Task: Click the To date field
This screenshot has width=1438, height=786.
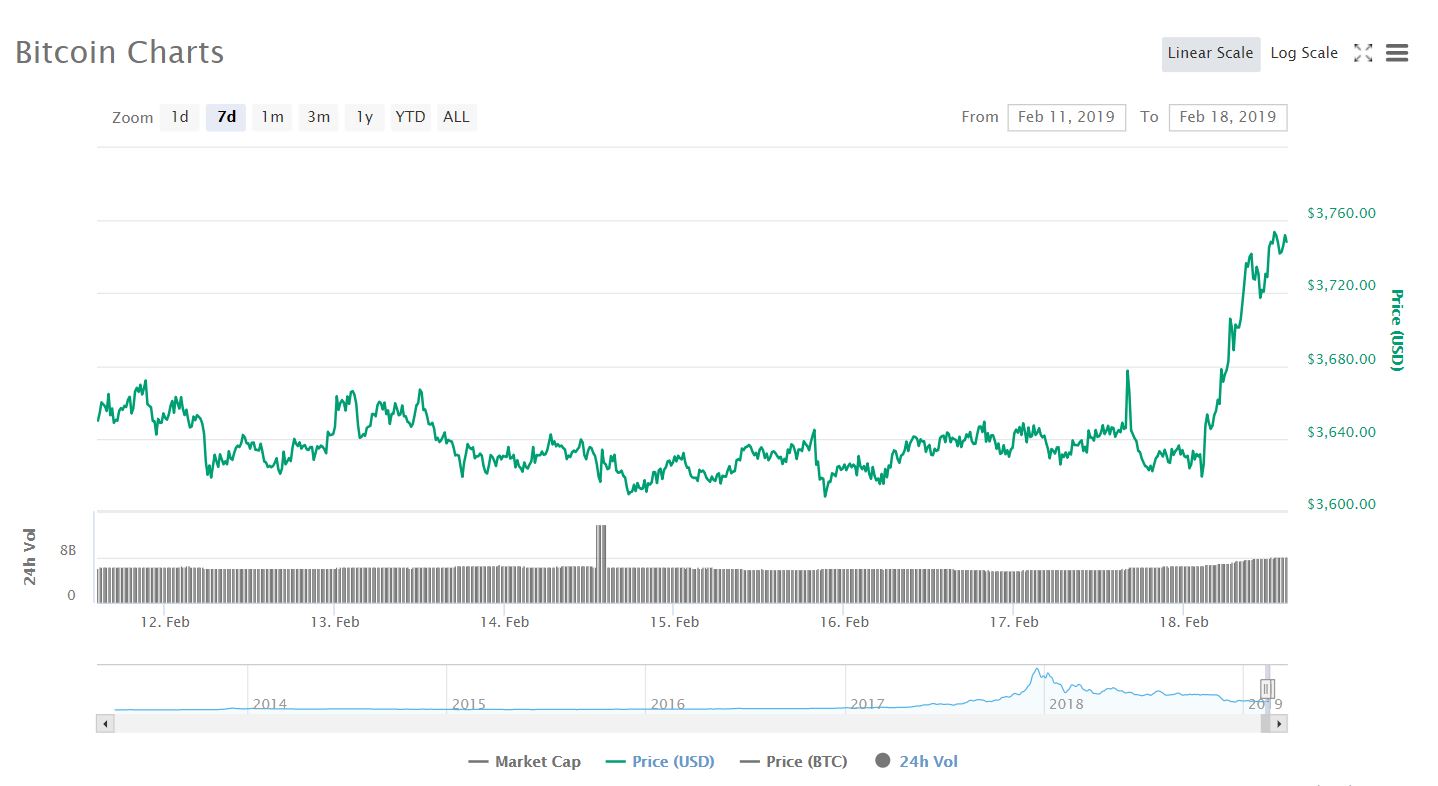Action: coord(1228,117)
